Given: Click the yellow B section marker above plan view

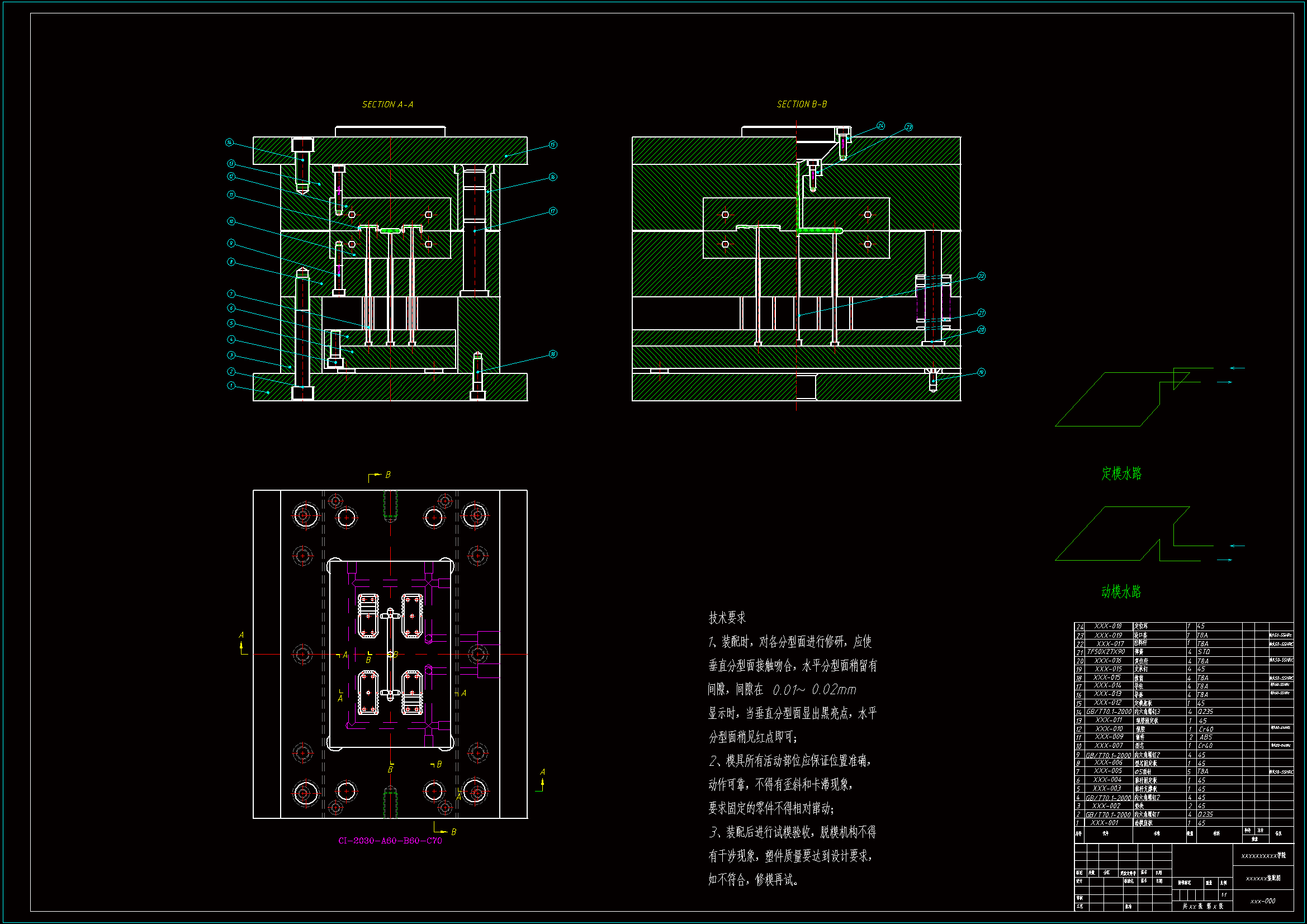Looking at the screenshot, I should [x=387, y=475].
